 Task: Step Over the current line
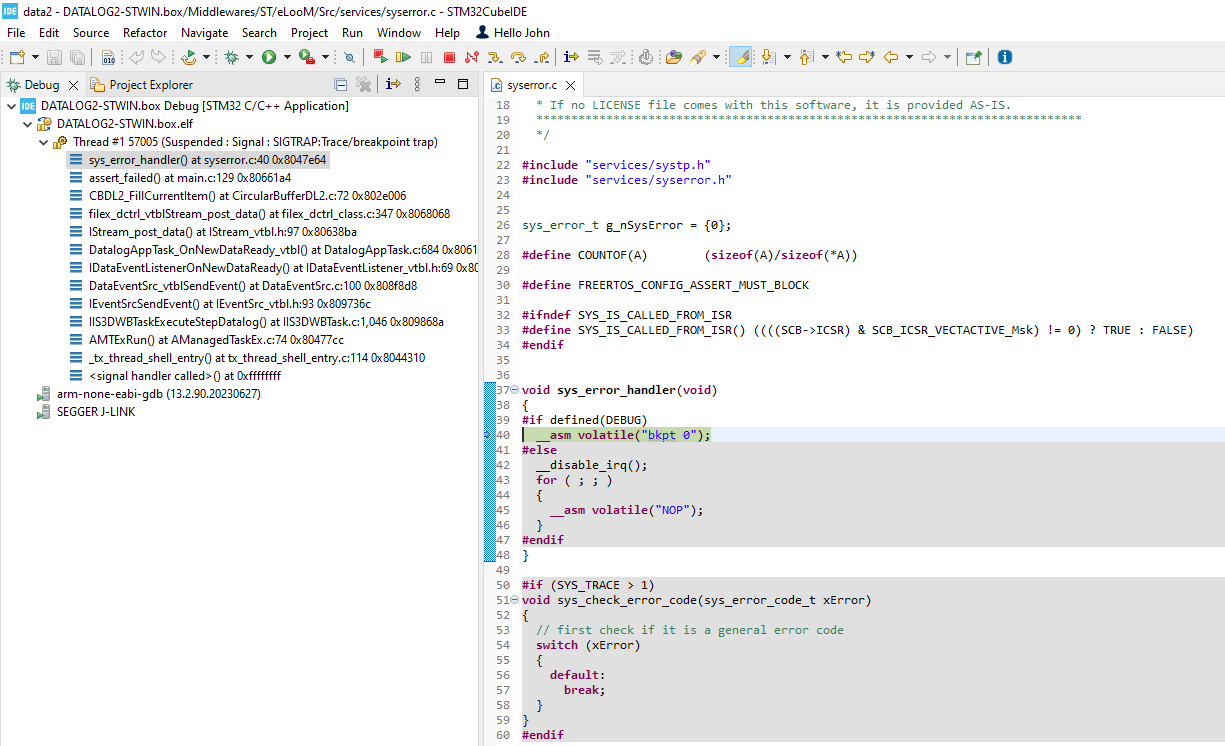tap(518, 56)
